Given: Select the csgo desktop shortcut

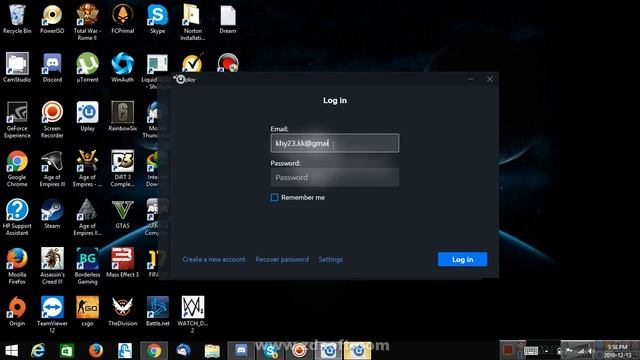Looking at the screenshot, I should pyautogui.click(x=87, y=311).
